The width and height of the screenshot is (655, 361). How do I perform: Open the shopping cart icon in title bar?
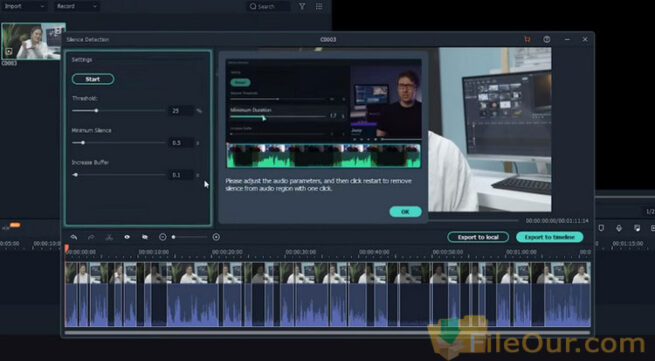527,39
